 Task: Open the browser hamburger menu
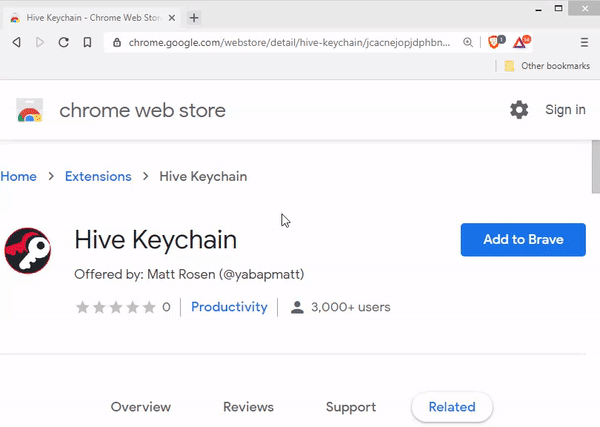click(x=584, y=42)
